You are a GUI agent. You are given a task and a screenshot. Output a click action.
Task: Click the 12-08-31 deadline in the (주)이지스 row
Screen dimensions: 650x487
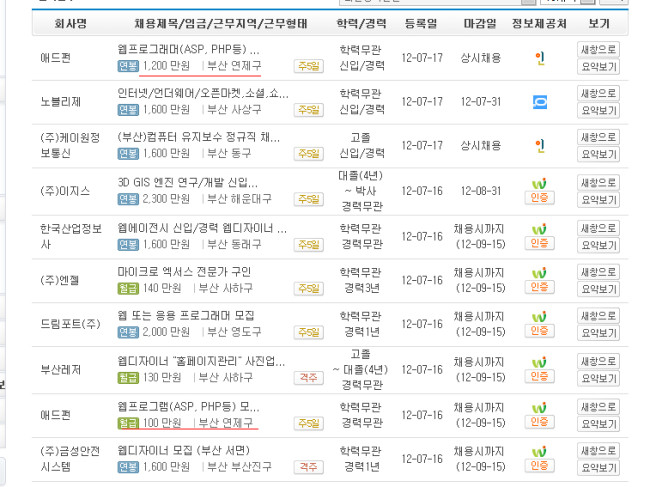(481, 191)
